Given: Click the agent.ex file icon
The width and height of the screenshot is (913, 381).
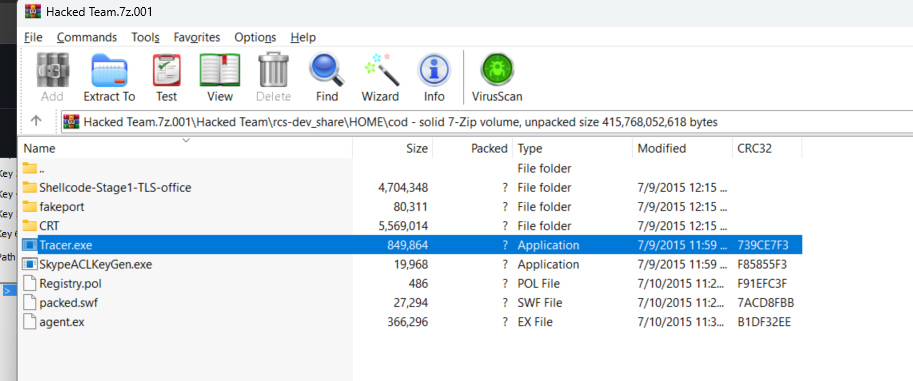Looking at the screenshot, I should point(29,322).
